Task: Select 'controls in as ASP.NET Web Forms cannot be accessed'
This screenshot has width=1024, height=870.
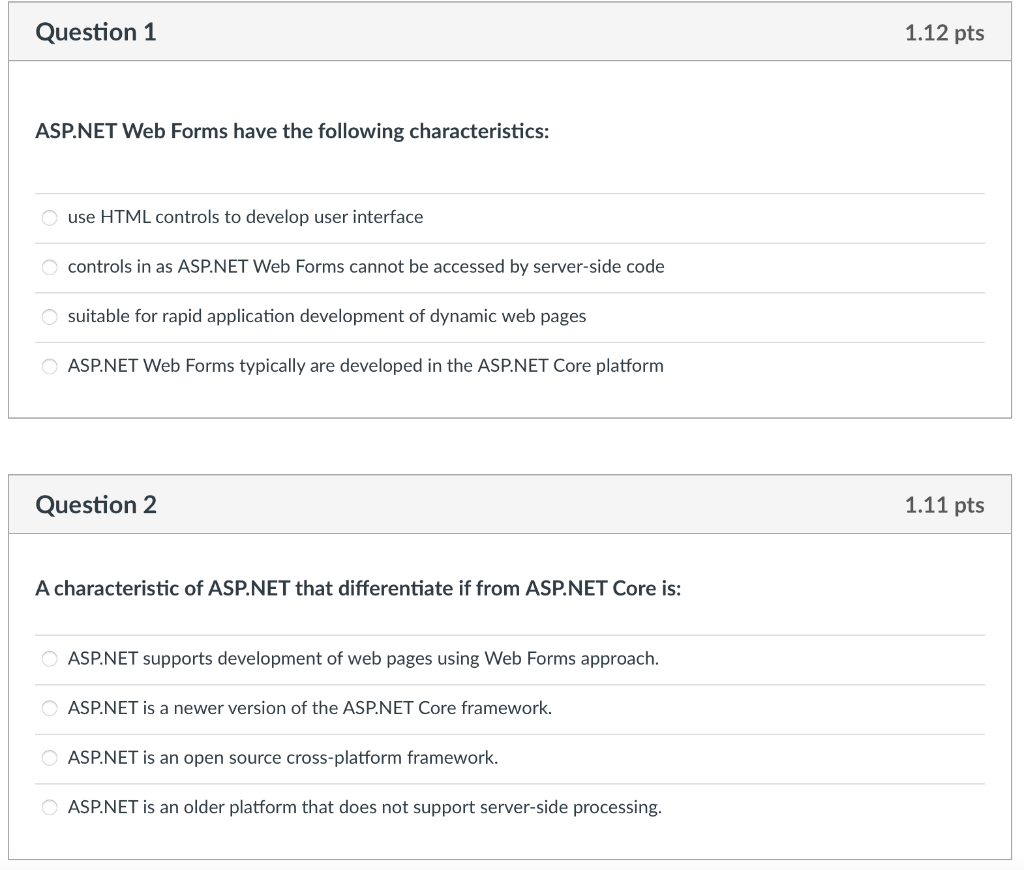Action: pos(365,266)
